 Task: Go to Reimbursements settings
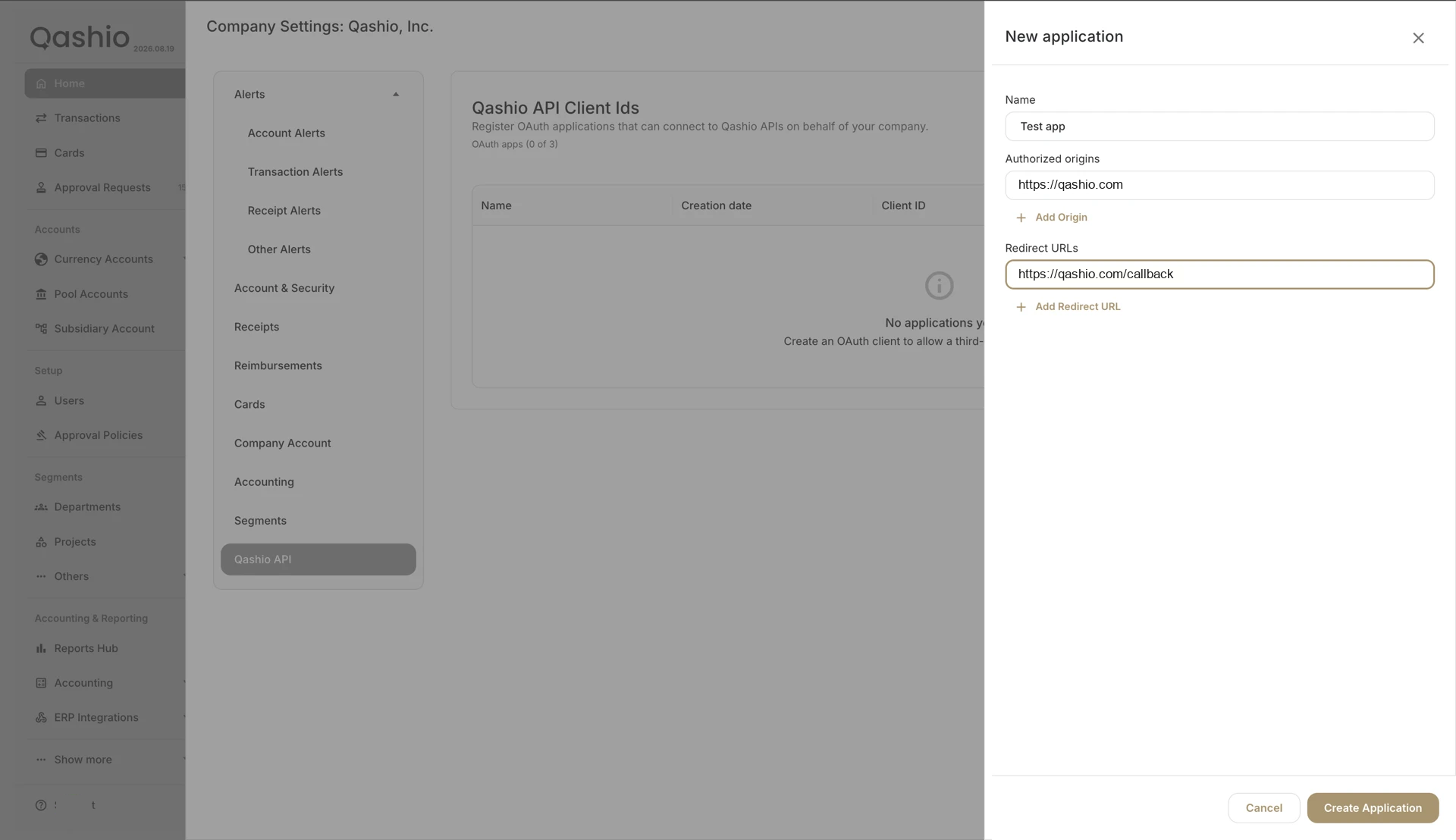point(278,365)
